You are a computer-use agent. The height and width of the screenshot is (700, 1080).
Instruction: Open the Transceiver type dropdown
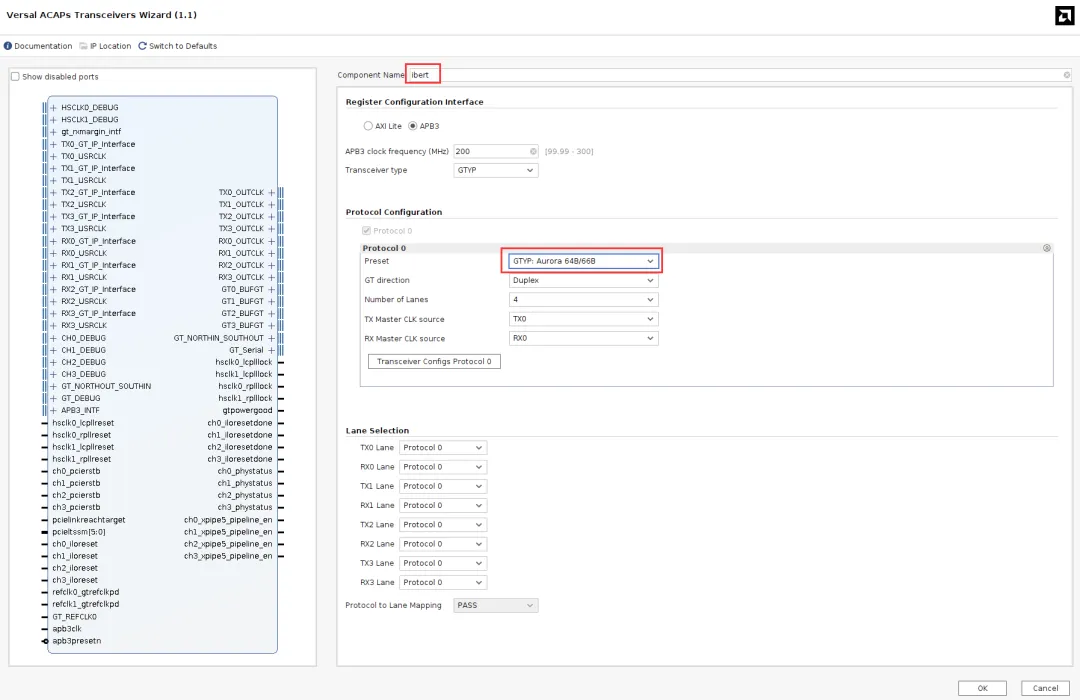click(x=495, y=170)
